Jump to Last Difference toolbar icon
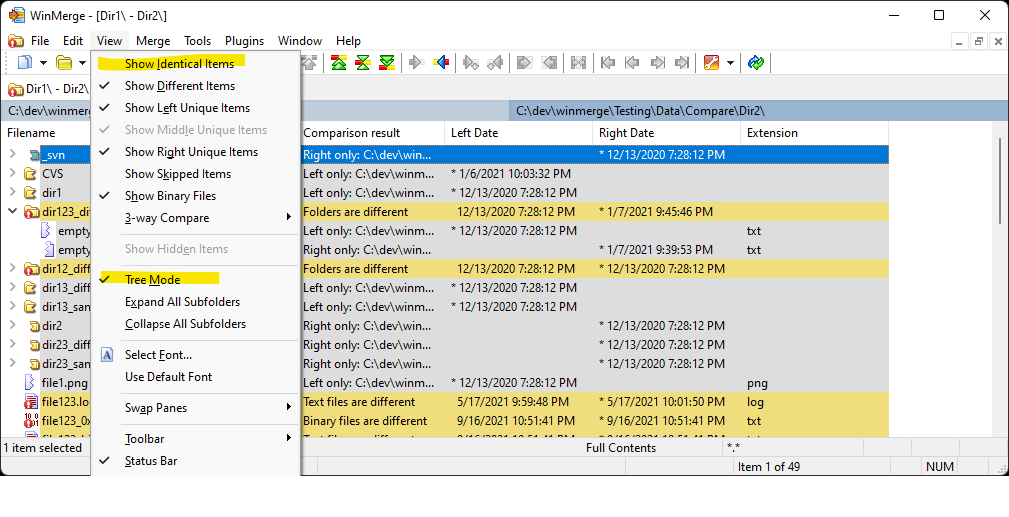The image size is (1009, 517). point(387,62)
